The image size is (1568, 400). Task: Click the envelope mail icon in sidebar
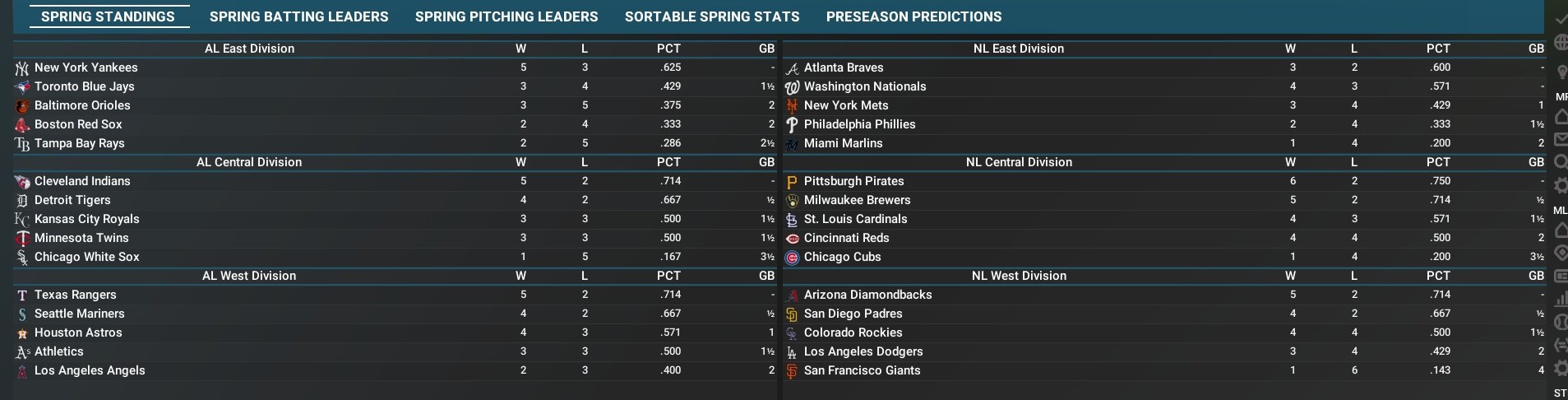point(1561,139)
